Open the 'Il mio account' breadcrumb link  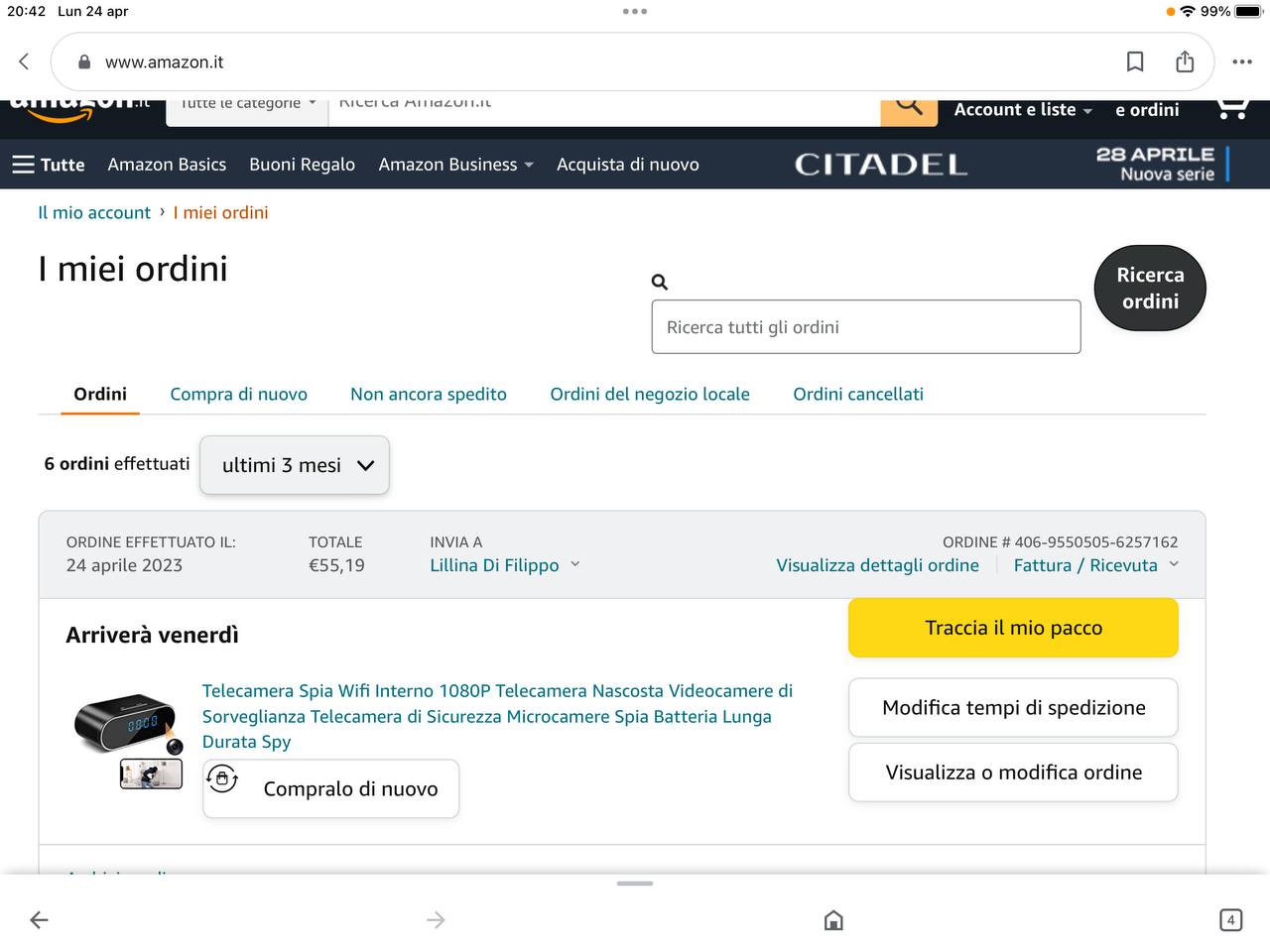(x=94, y=212)
